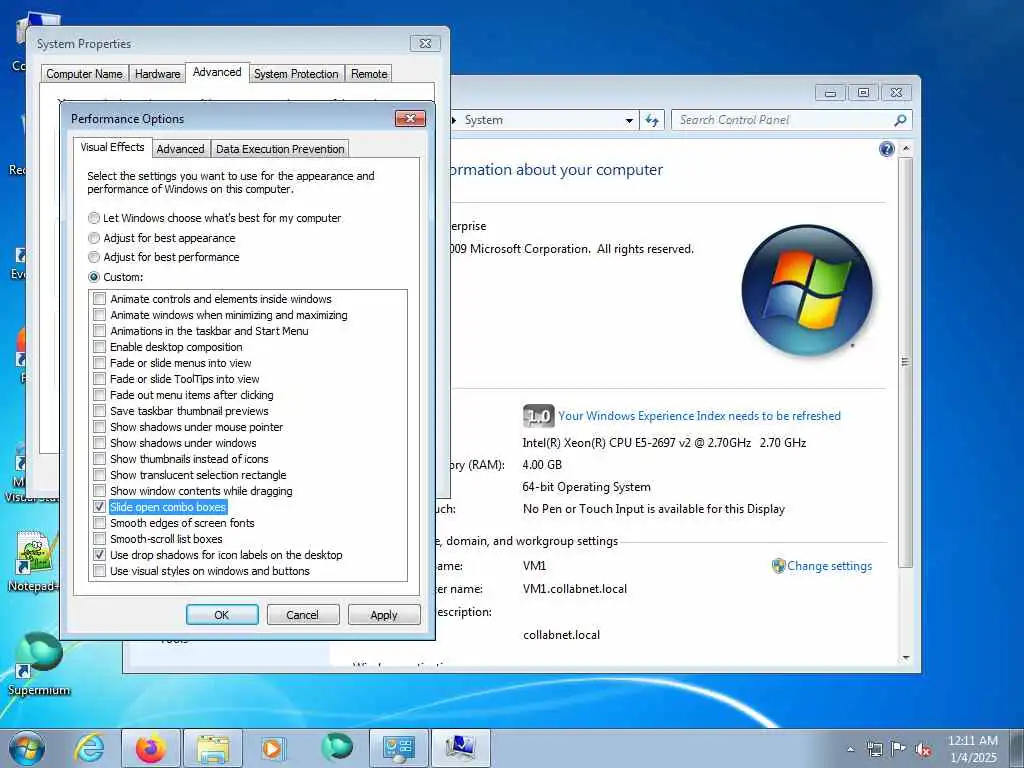The width and height of the screenshot is (1024, 768).
Task: Switch to Control Panel taskbar window
Action: pyautogui.click(x=398, y=749)
